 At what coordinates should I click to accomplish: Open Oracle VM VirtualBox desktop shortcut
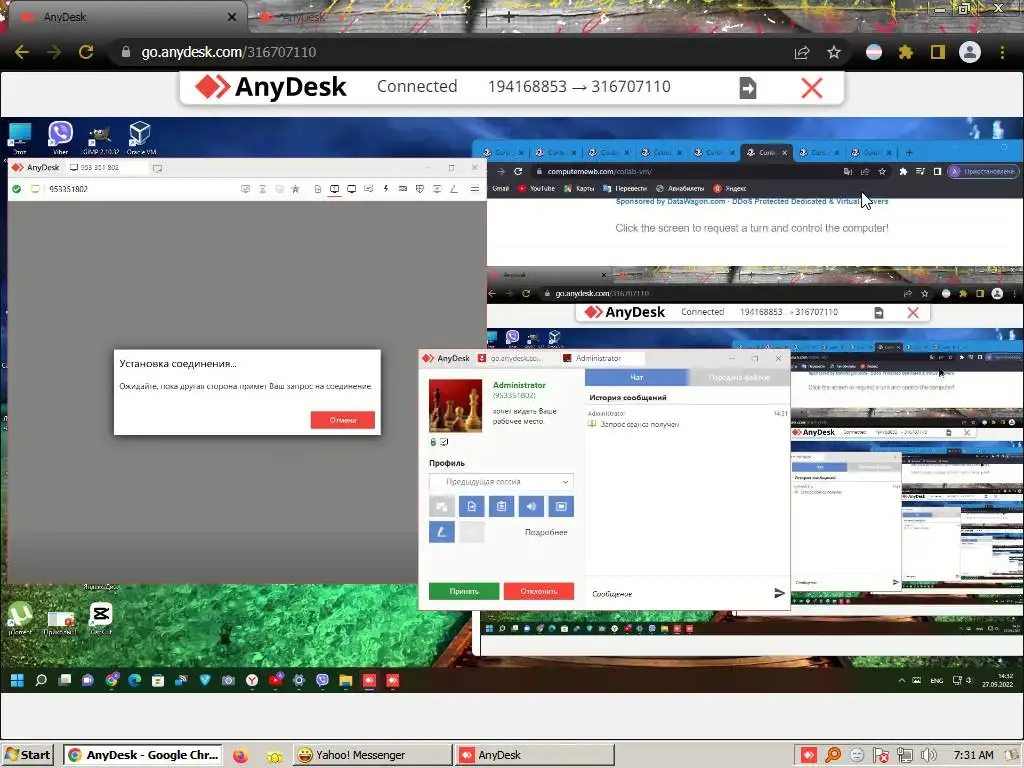(x=140, y=137)
